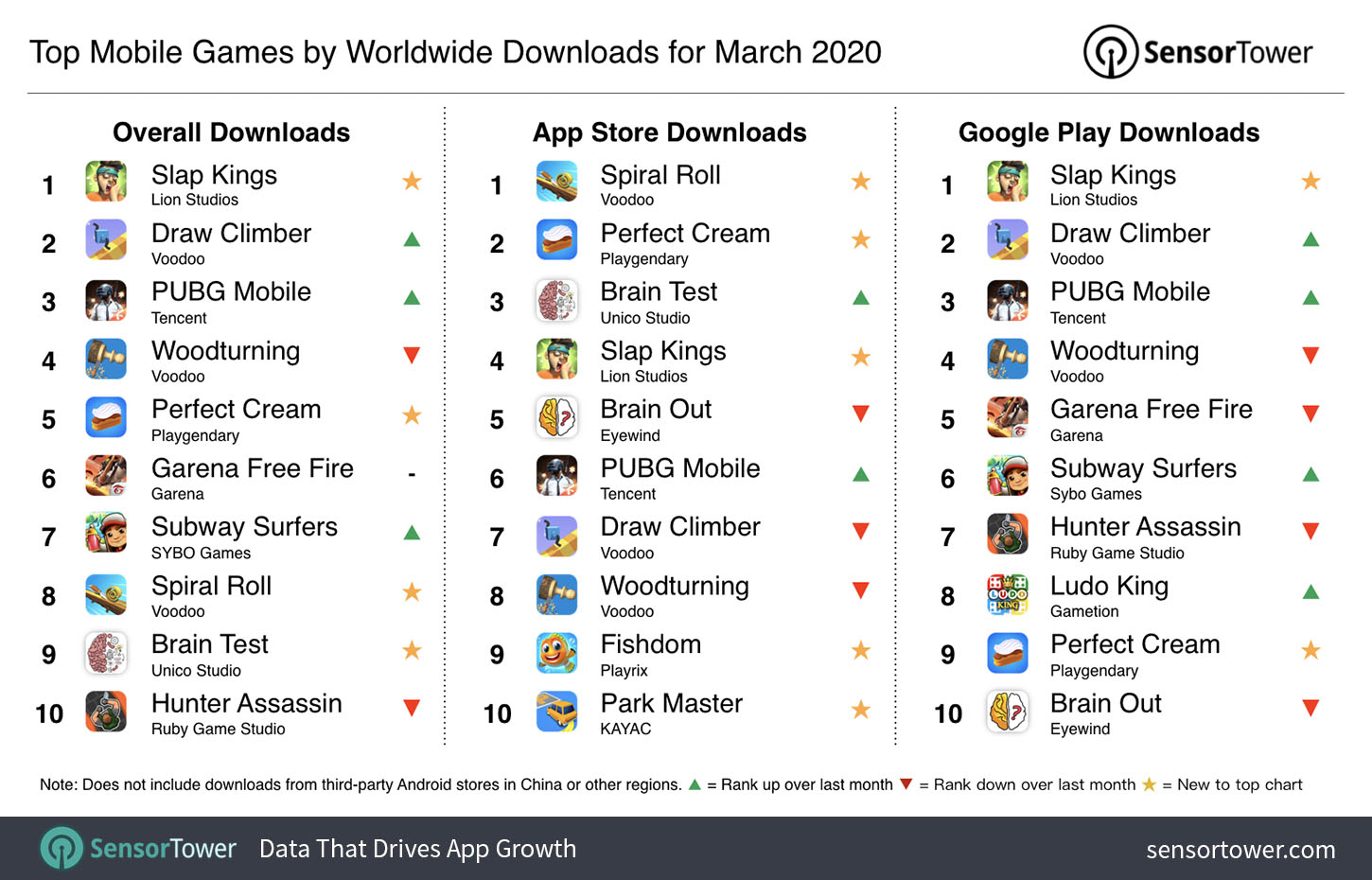Click the Unico Studio label in App Store column
Image resolution: width=1372 pixels, height=880 pixels.
click(x=645, y=318)
